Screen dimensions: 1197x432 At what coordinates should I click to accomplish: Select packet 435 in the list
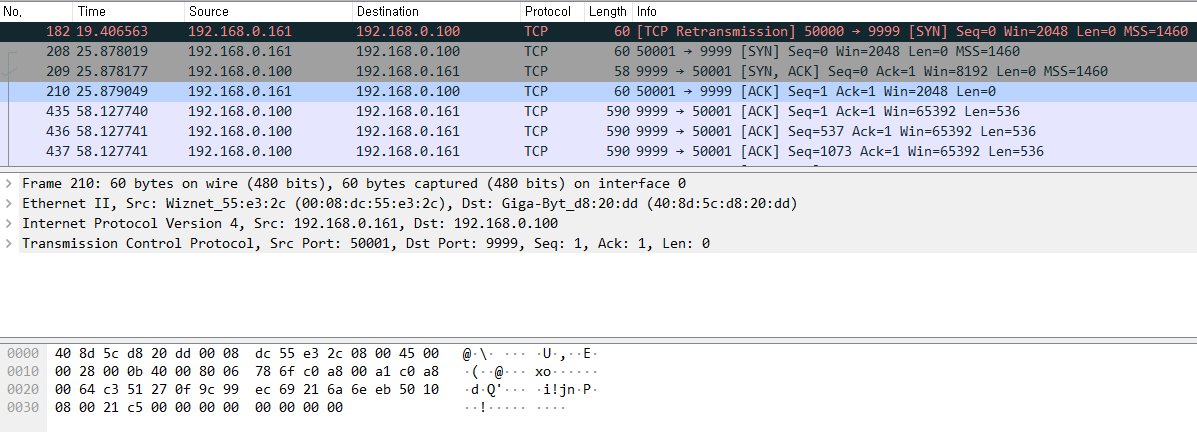pos(598,111)
